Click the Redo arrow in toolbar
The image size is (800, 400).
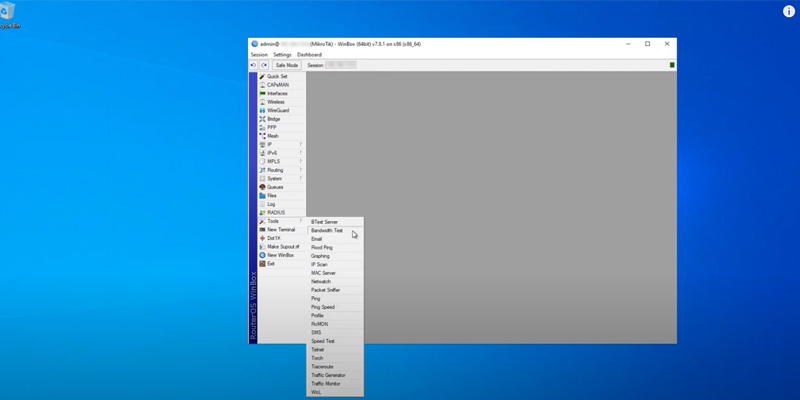(264, 65)
